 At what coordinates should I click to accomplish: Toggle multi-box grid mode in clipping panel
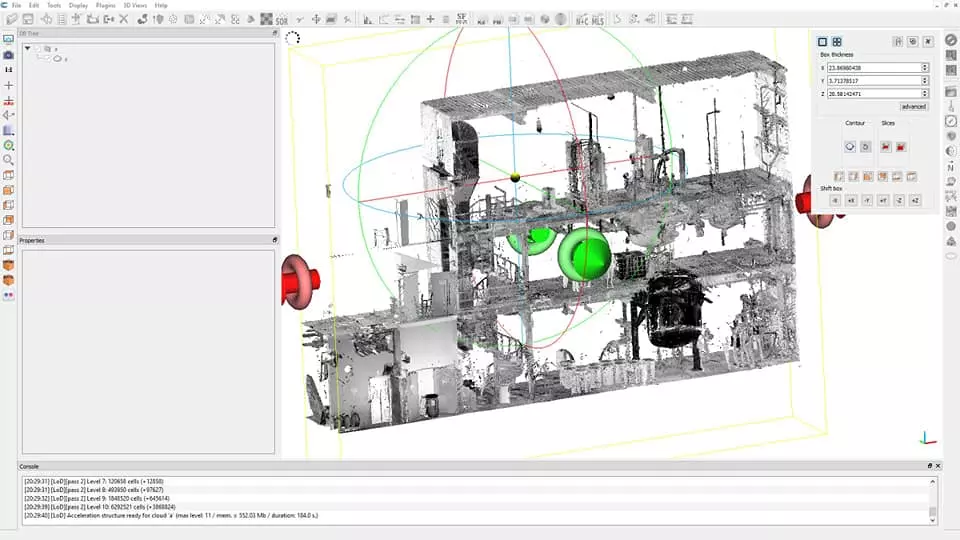coord(837,42)
